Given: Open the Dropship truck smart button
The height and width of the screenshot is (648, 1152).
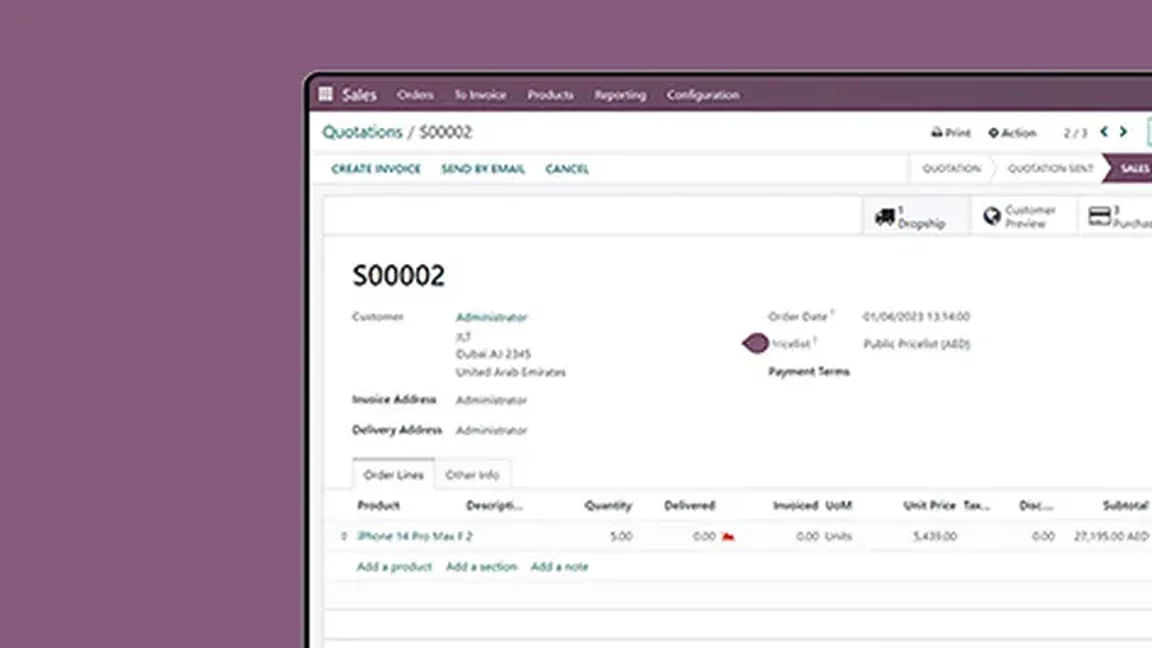Looking at the screenshot, I should click(915, 217).
